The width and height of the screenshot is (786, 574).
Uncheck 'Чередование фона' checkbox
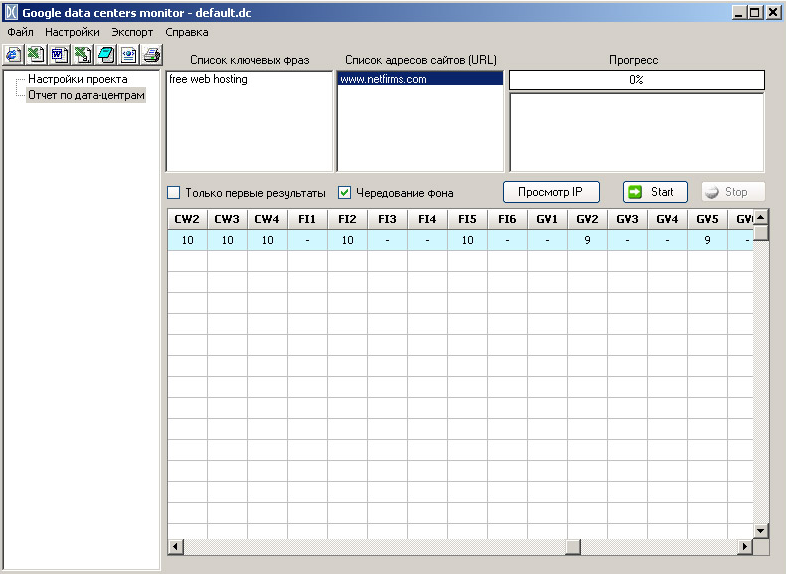344,193
